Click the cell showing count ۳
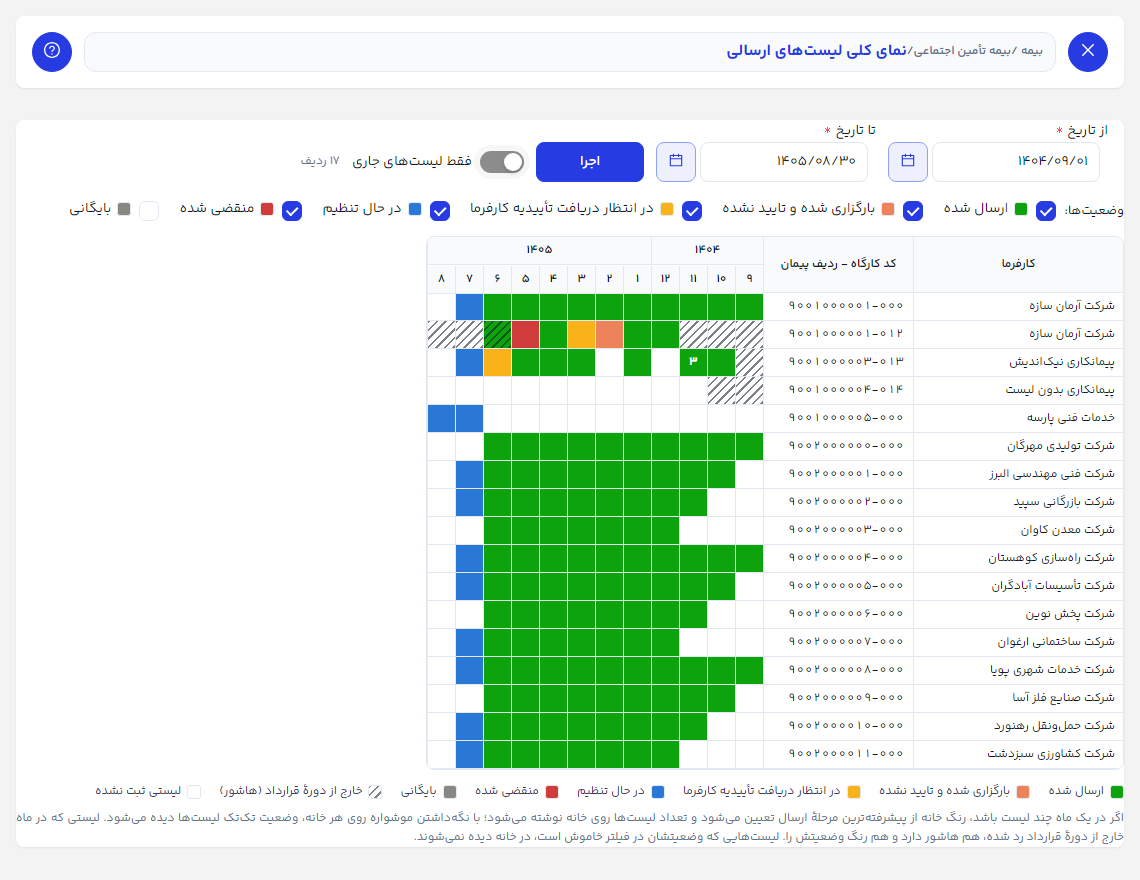 (694, 362)
